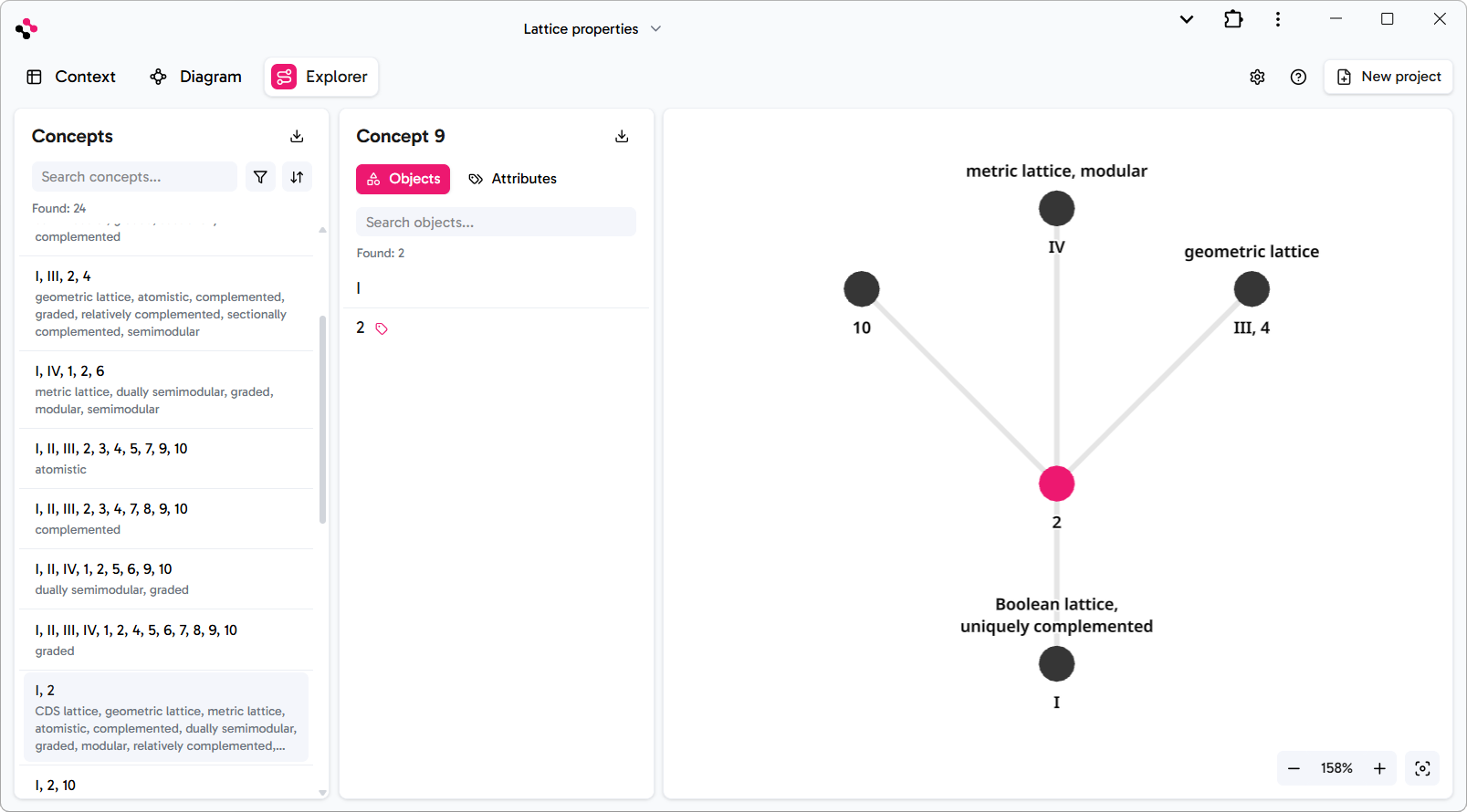Switch to the Context tab
Viewport: 1467px width, 812px height.
coord(71,77)
